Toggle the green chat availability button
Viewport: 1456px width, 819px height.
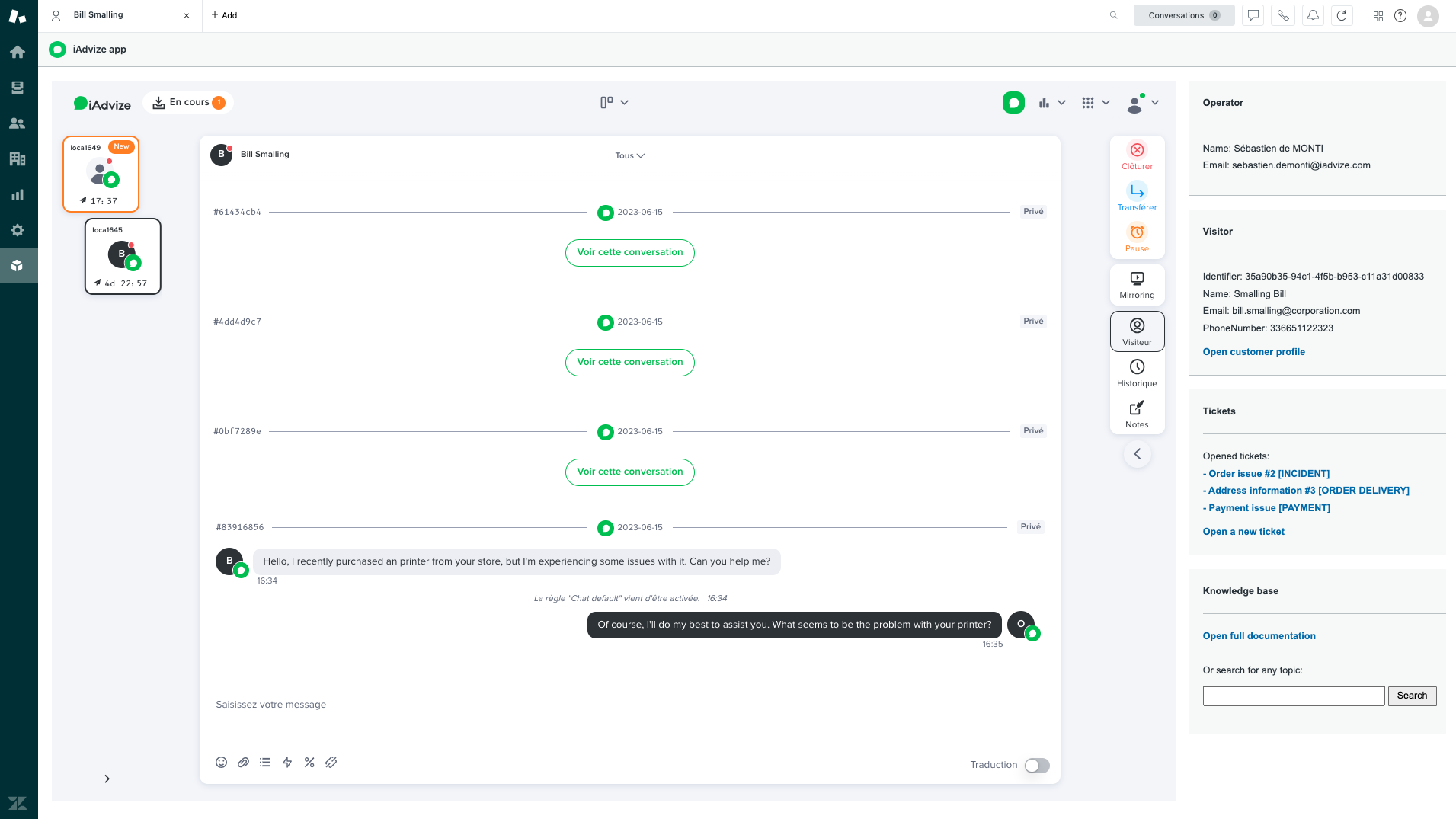[x=1013, y=103]
